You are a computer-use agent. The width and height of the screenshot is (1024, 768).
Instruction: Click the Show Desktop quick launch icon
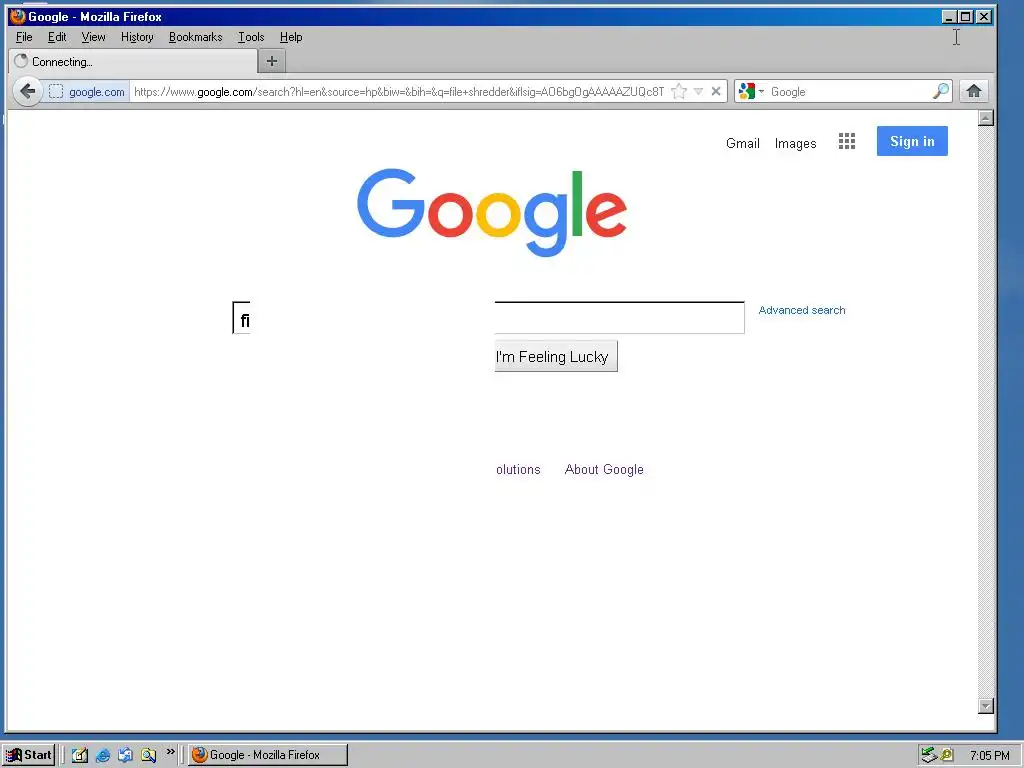[x=80, y=755]
